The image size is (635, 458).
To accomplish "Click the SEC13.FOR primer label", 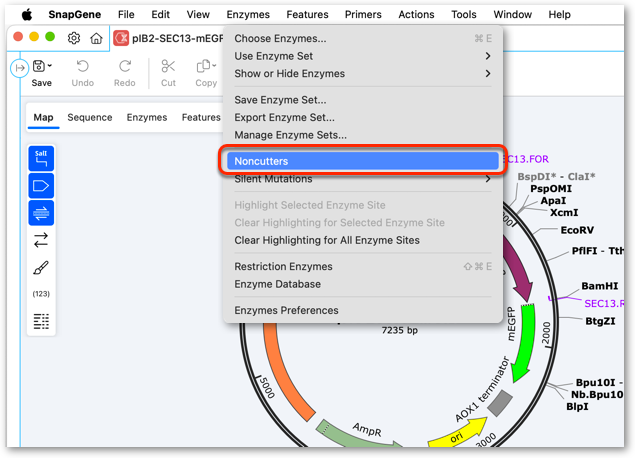I will click(526, 159).
